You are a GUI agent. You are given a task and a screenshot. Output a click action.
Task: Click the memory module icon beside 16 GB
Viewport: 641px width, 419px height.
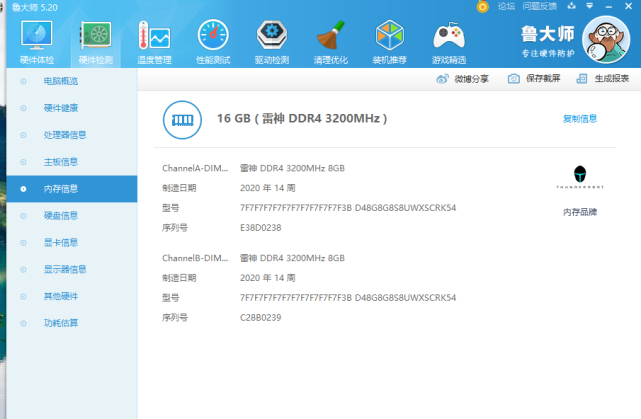182,120
